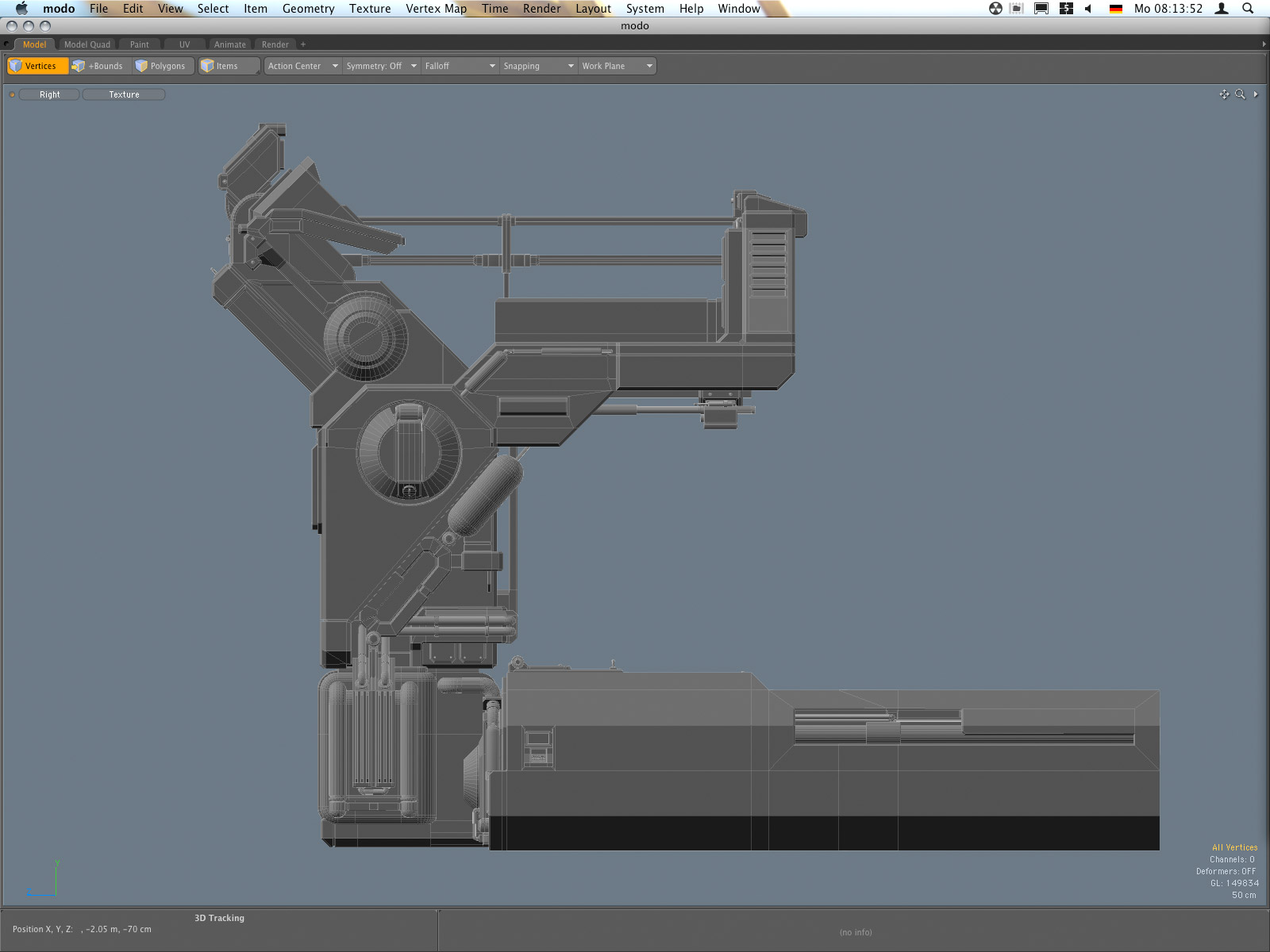
Task: Click the Right viewport view button
Action: [49, 94]
